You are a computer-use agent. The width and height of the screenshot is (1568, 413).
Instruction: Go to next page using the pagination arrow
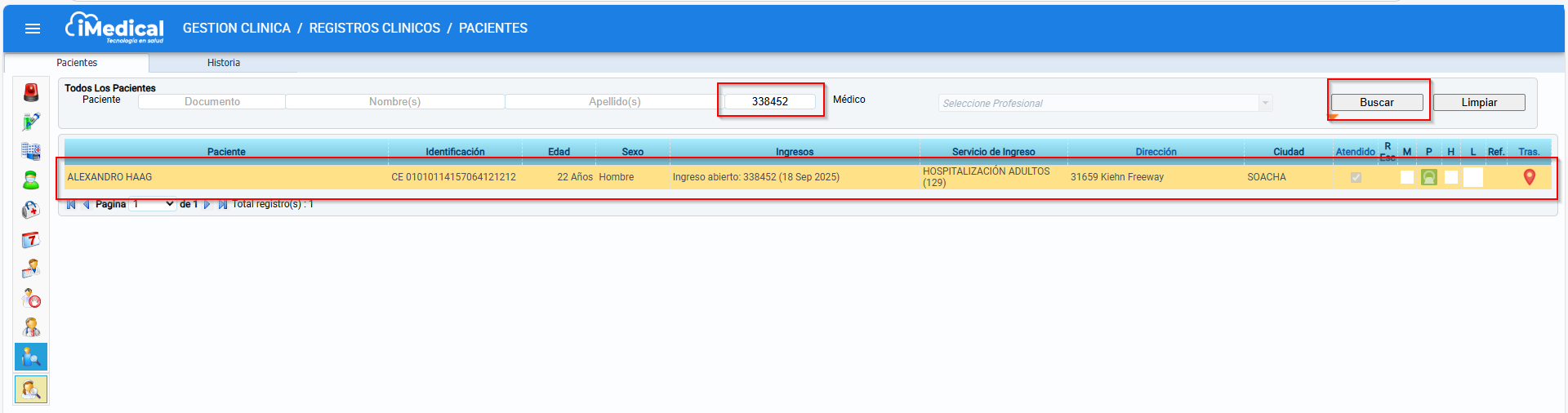(207, 204)
